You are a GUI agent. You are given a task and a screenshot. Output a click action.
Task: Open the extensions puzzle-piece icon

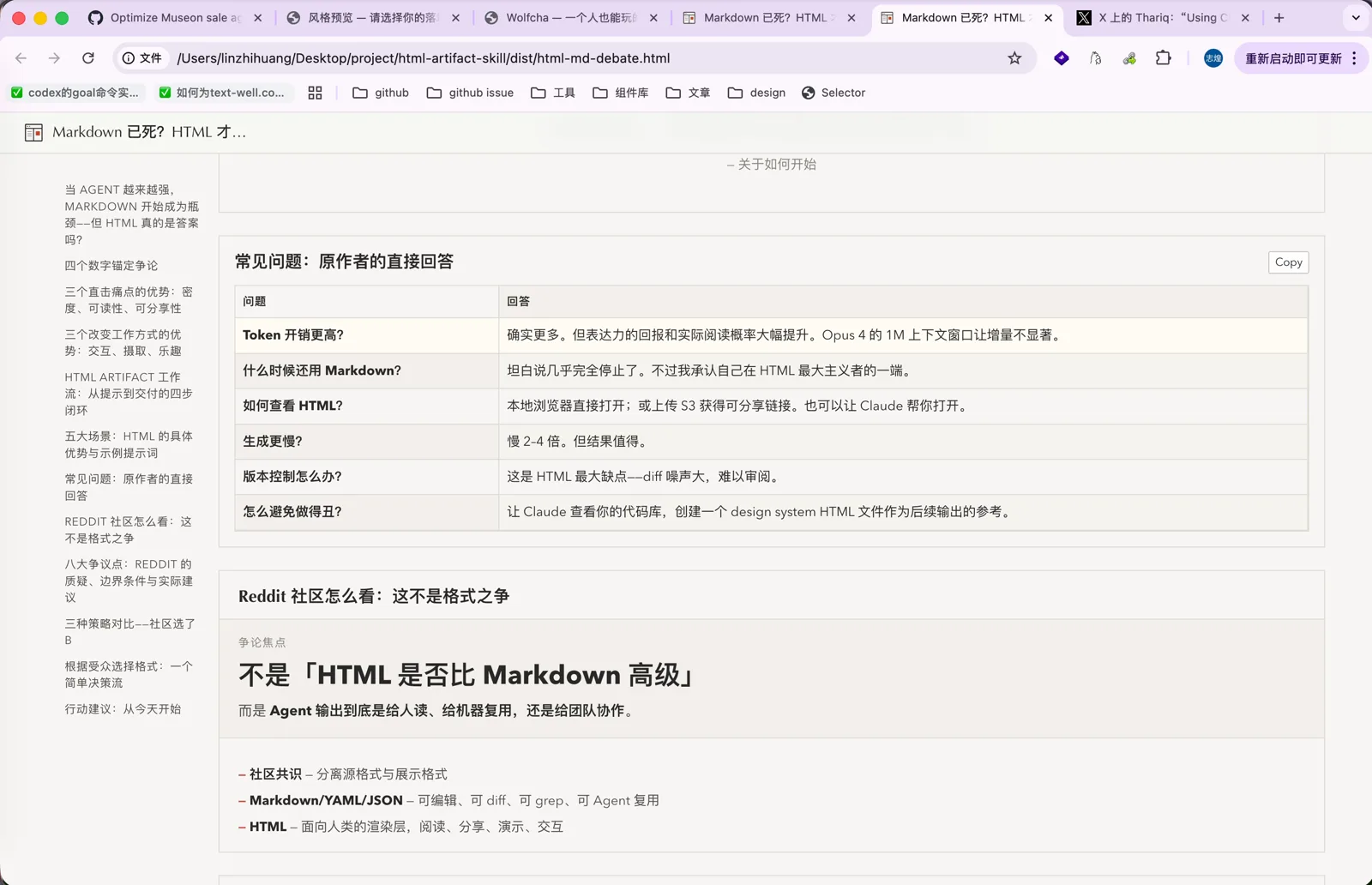(1163, 58)
